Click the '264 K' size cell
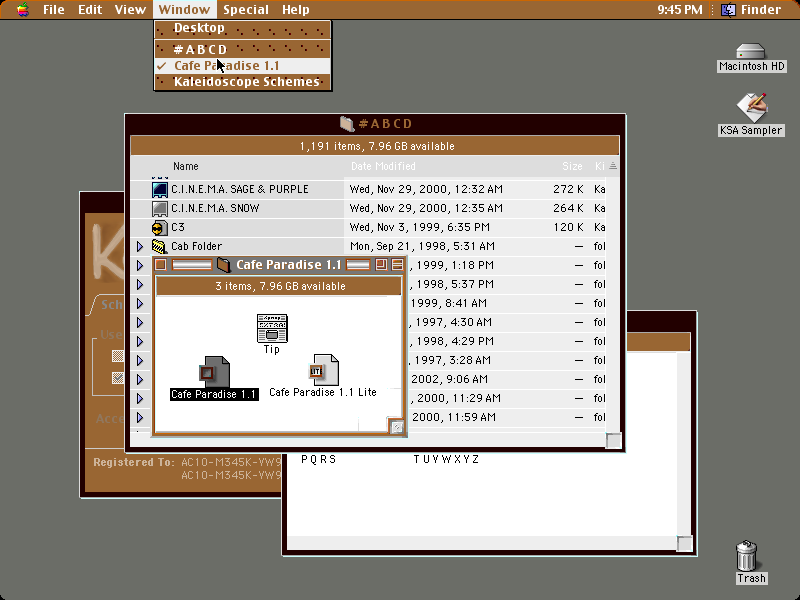Screen dimensions: 800x600 pos(568,208)
